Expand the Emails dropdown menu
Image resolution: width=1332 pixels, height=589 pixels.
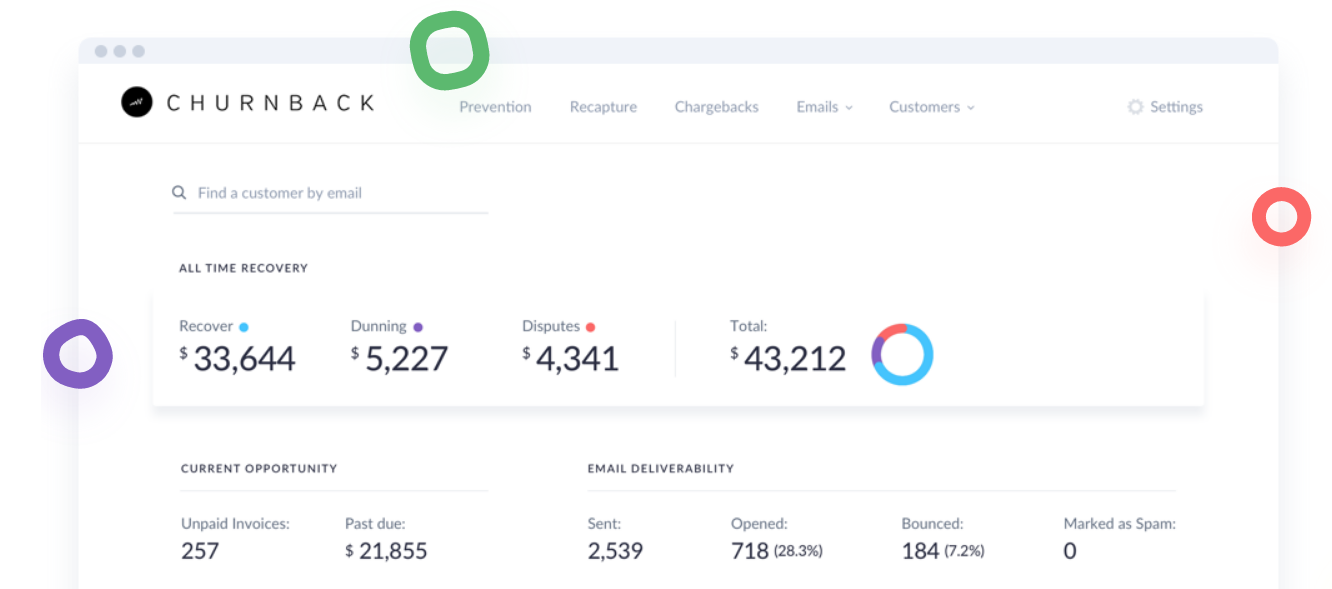pos(825,107)
